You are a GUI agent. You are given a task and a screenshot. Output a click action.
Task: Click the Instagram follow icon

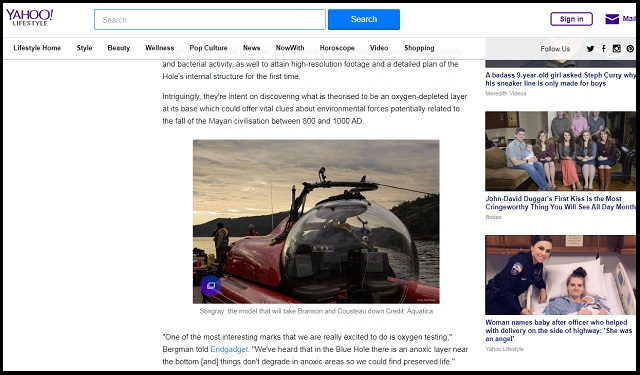tap(617, 49)
